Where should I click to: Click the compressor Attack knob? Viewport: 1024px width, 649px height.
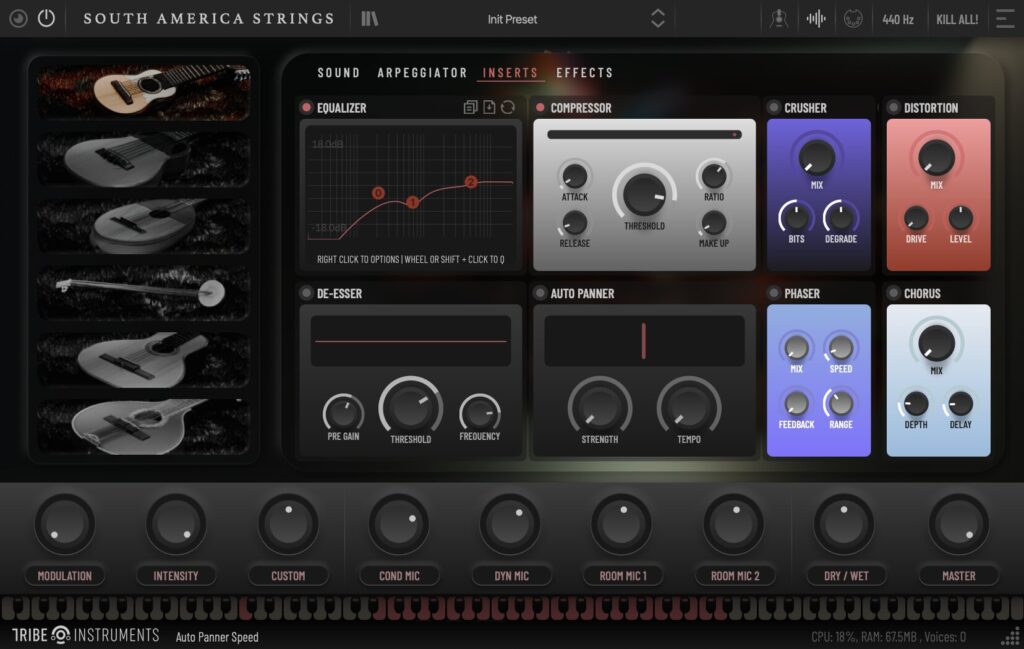click(x=575, y=176)
